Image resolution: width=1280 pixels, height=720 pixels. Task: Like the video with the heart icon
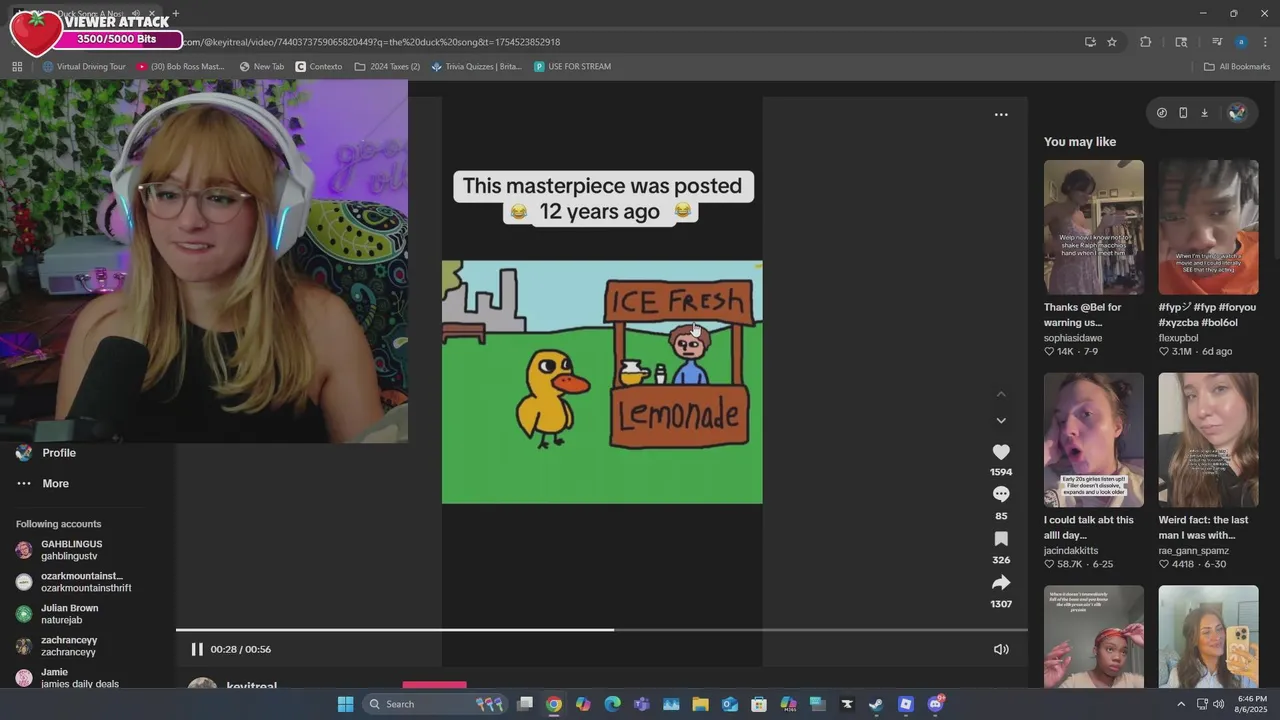coord(1001,452)
